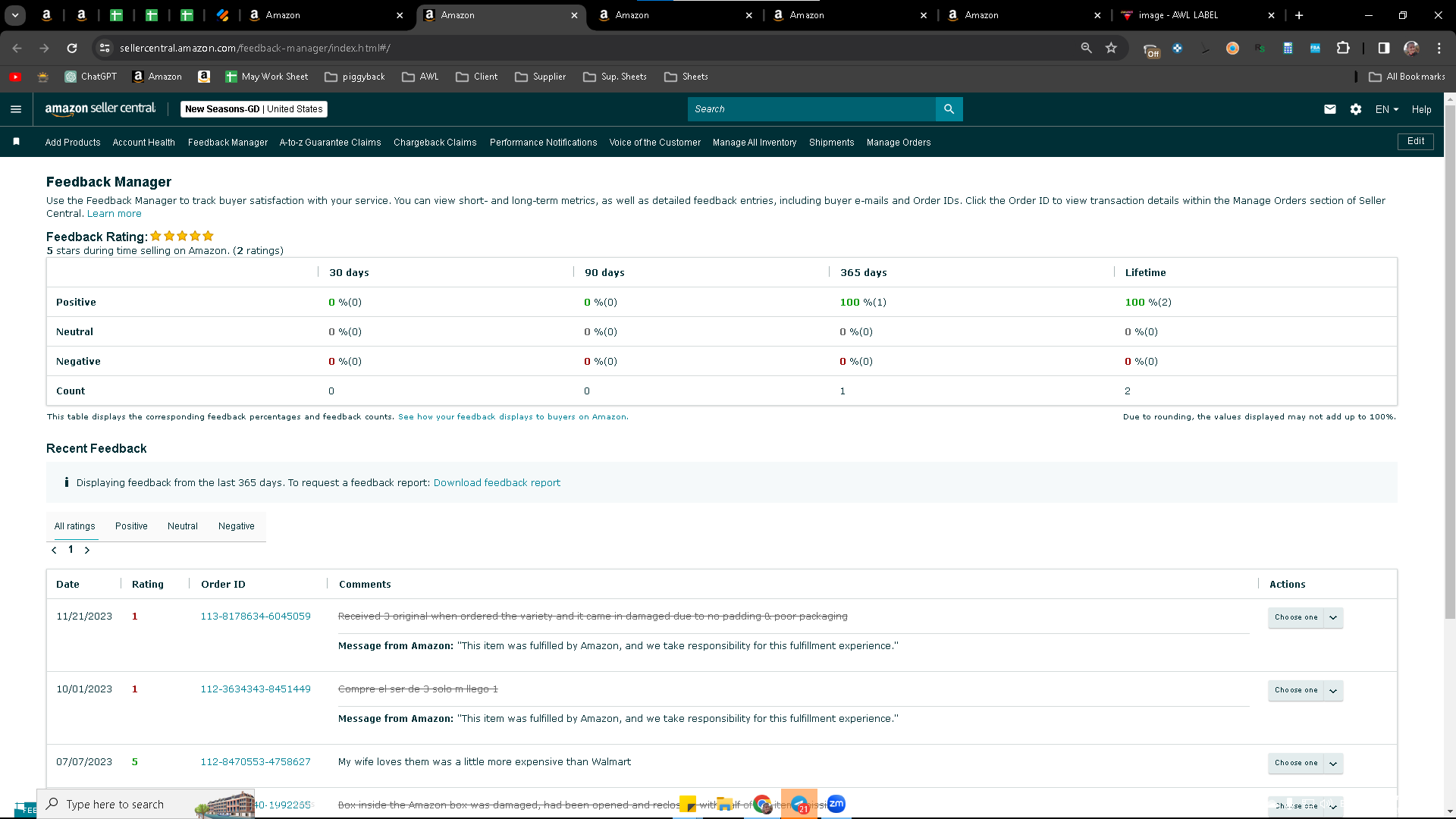The image size is (1456, 819).
Task: Expand the Supplier bookmarks folder
Action: click(541, 77)
